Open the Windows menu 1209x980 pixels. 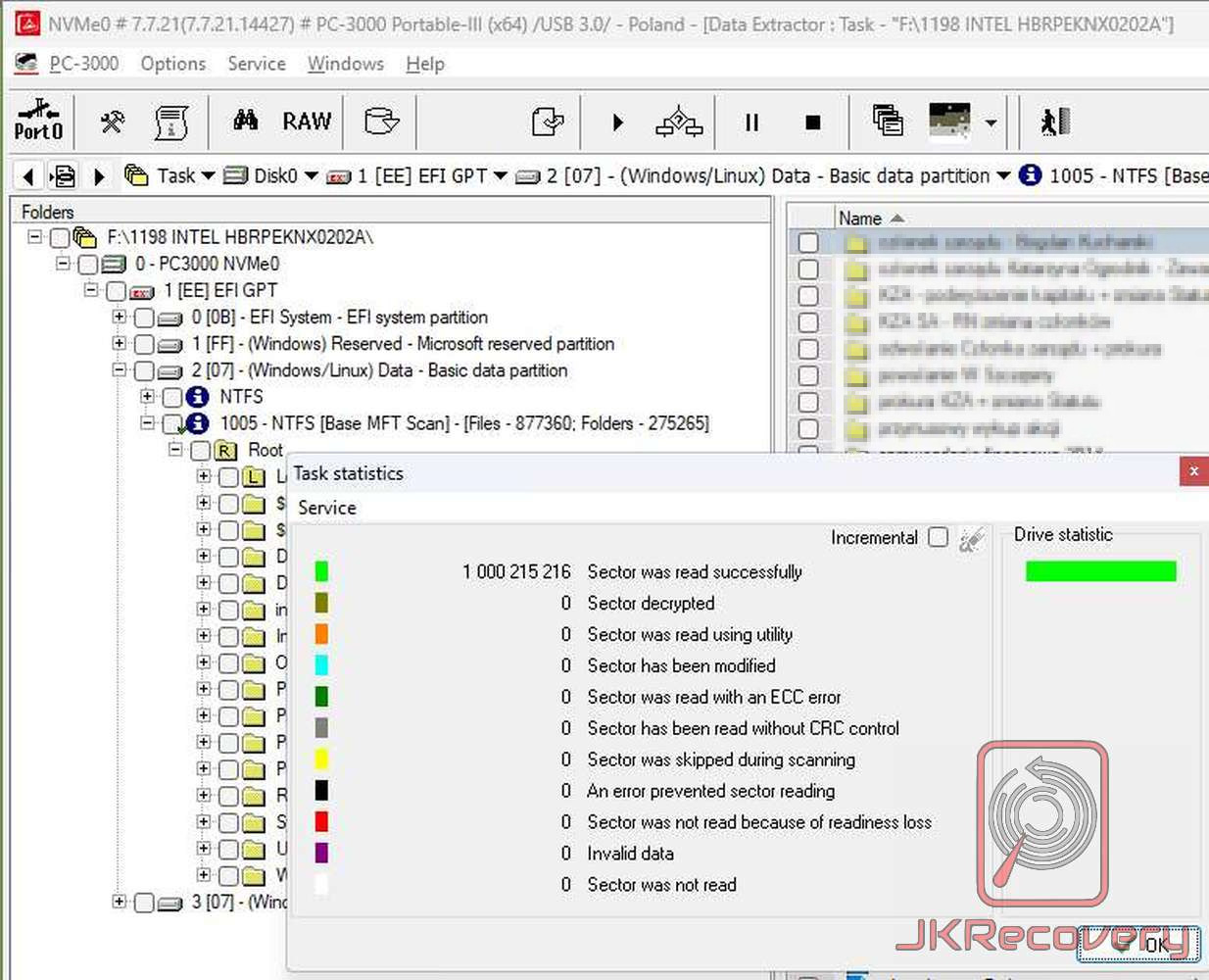click(346, 64)
